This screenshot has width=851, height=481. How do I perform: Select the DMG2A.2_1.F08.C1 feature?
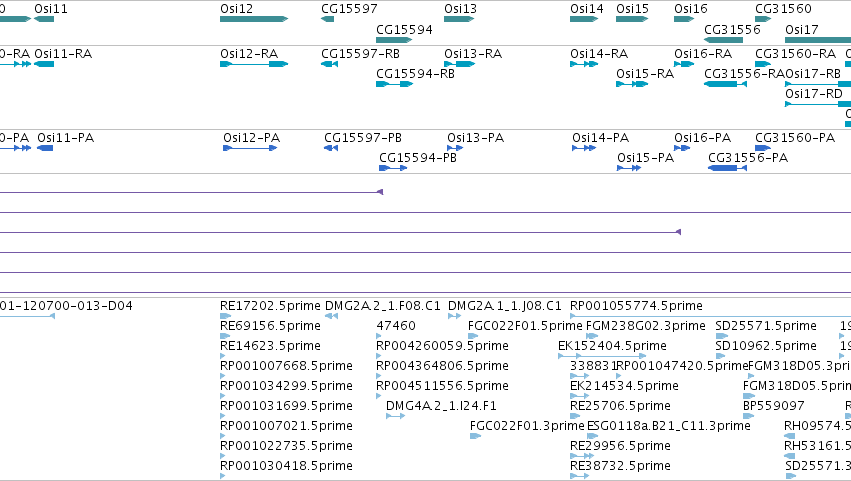coord(332,316)
